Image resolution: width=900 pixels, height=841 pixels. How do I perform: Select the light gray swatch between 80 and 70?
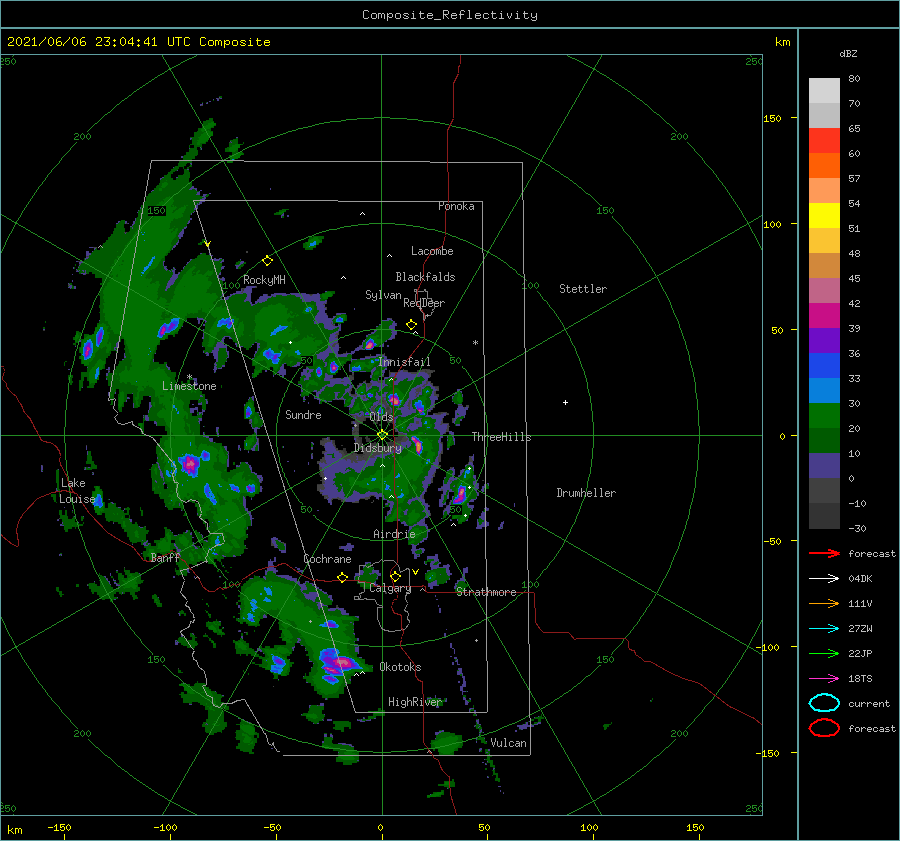824,91
